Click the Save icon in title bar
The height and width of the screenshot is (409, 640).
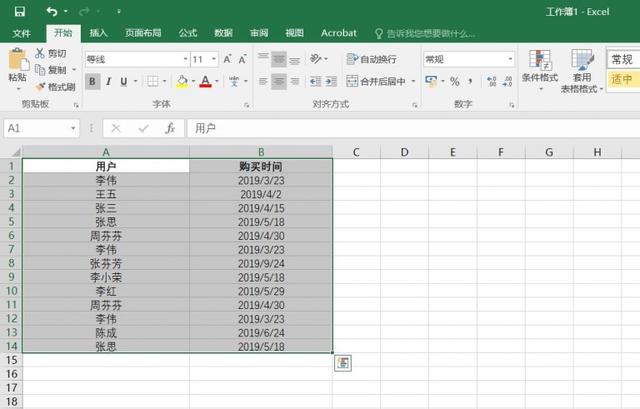click(x=20, y=11)
